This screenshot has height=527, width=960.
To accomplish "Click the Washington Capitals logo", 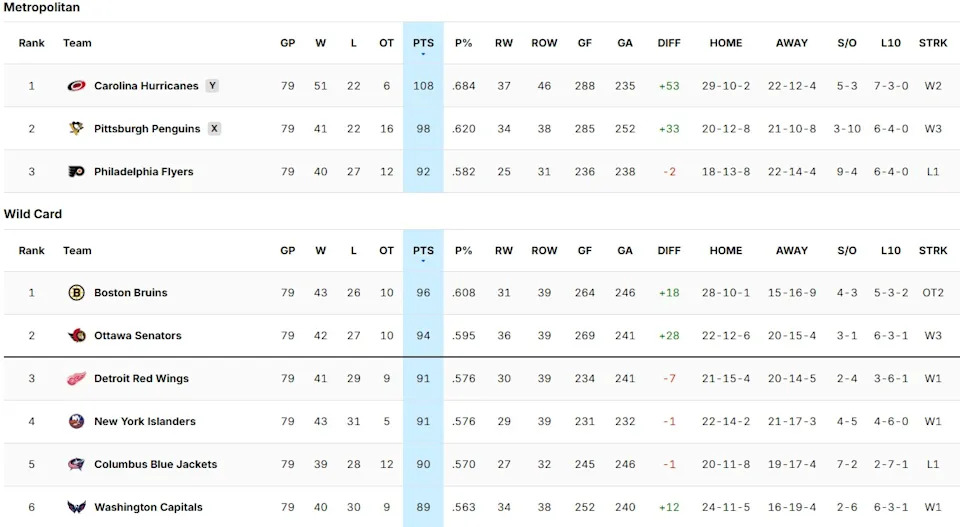I will [x=76, y=508].
